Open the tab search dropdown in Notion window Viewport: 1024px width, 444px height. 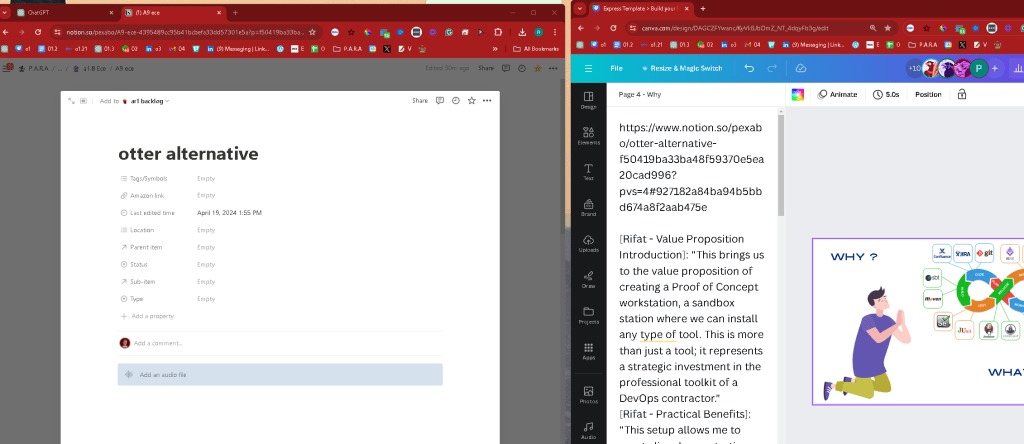[x=5, y=12]
